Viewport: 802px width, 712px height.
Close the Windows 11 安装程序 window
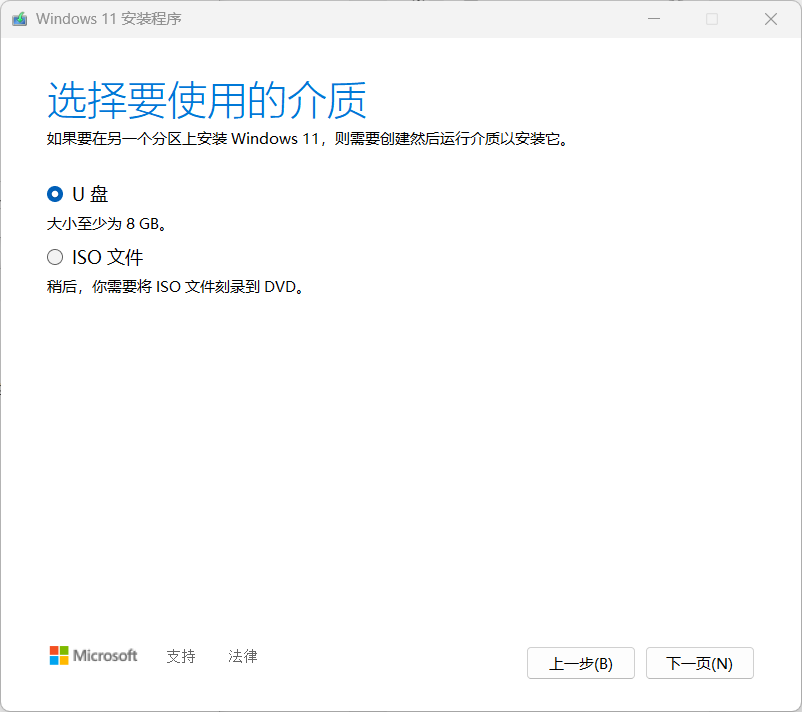point(771,19)
